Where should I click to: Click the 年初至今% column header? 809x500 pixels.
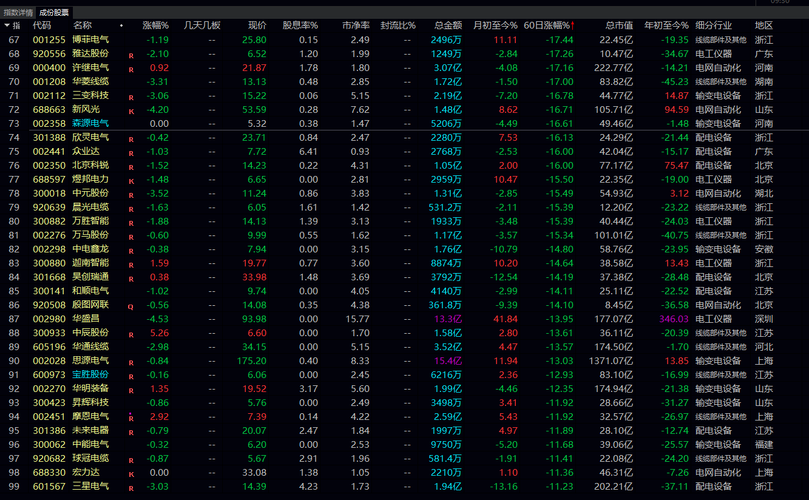666,25
